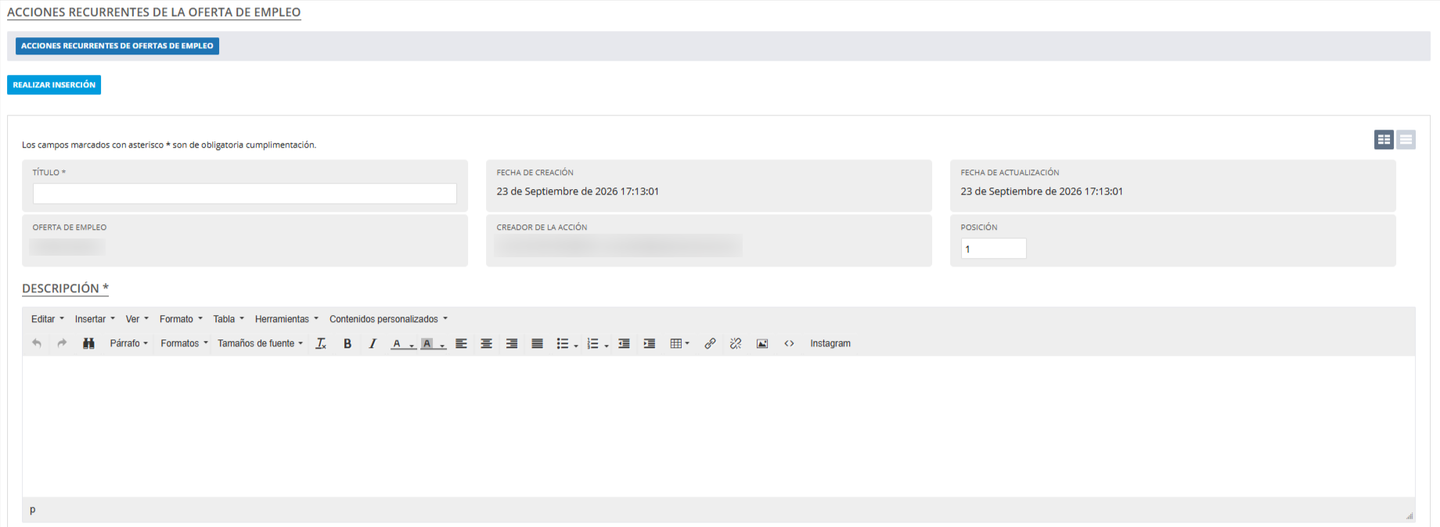The image size is (1440, 527).
Task: Insert an image using the picture icon
Action: click(762, 343)
